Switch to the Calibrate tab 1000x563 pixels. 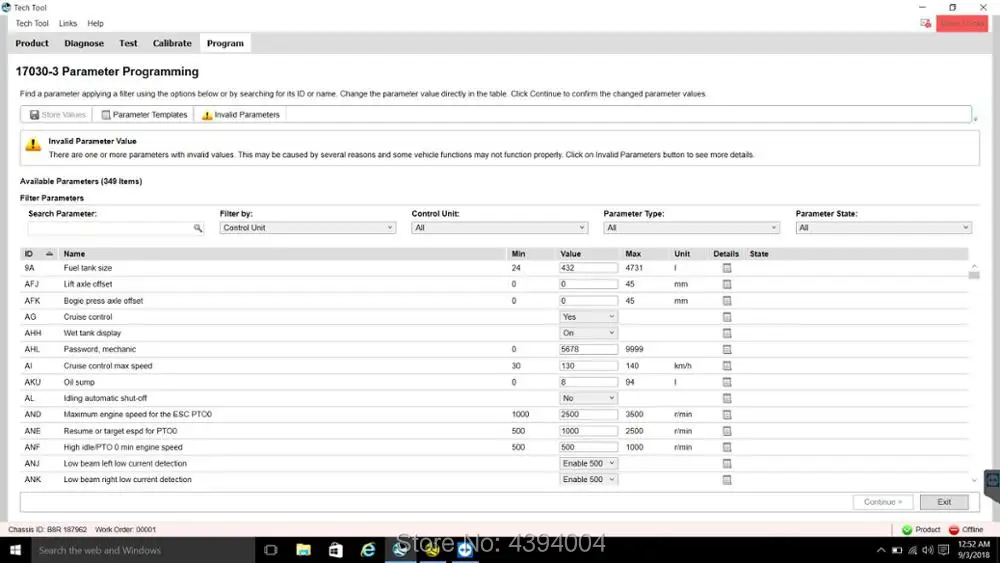(172, 43)
